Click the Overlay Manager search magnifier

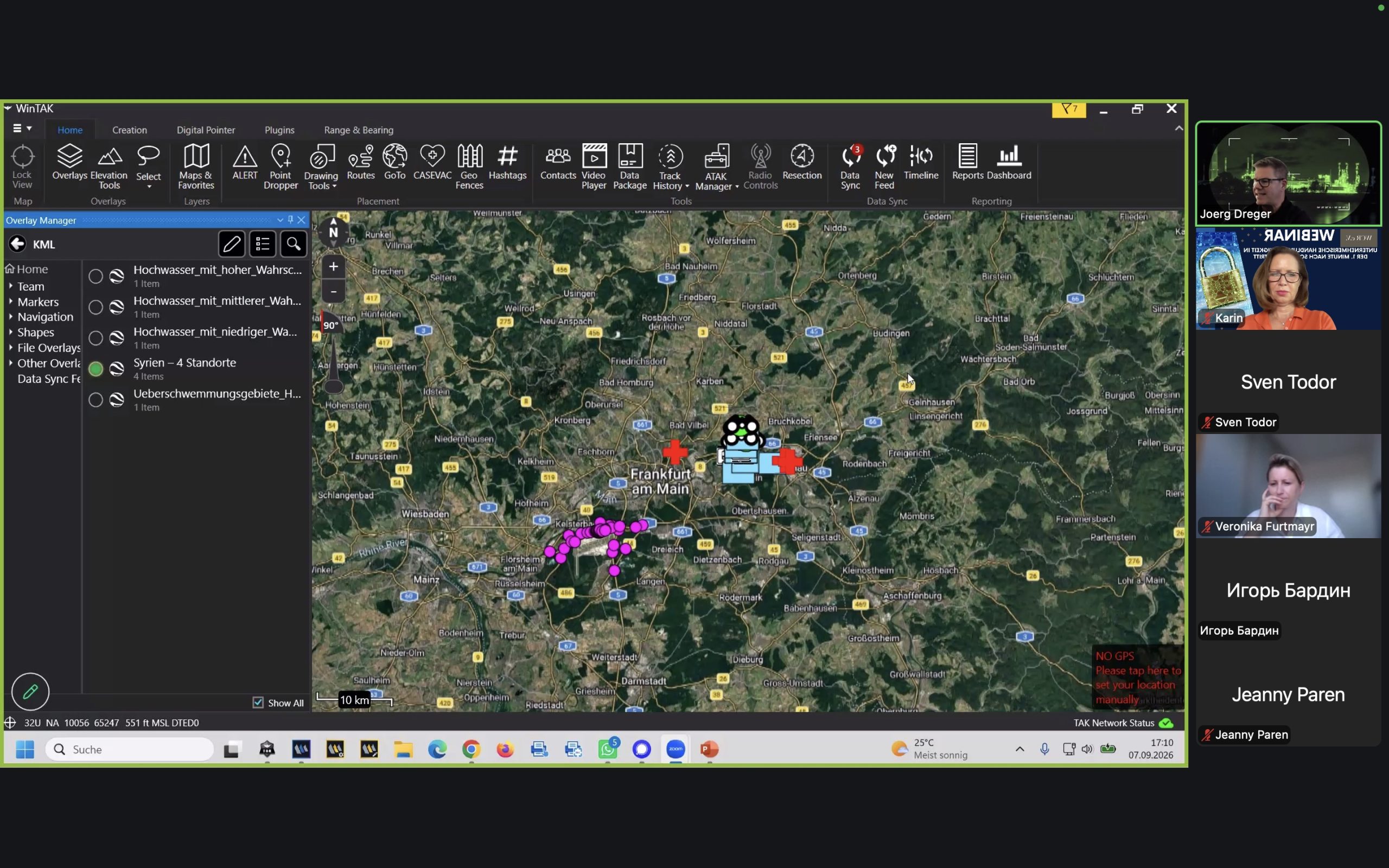pos(294,244)
